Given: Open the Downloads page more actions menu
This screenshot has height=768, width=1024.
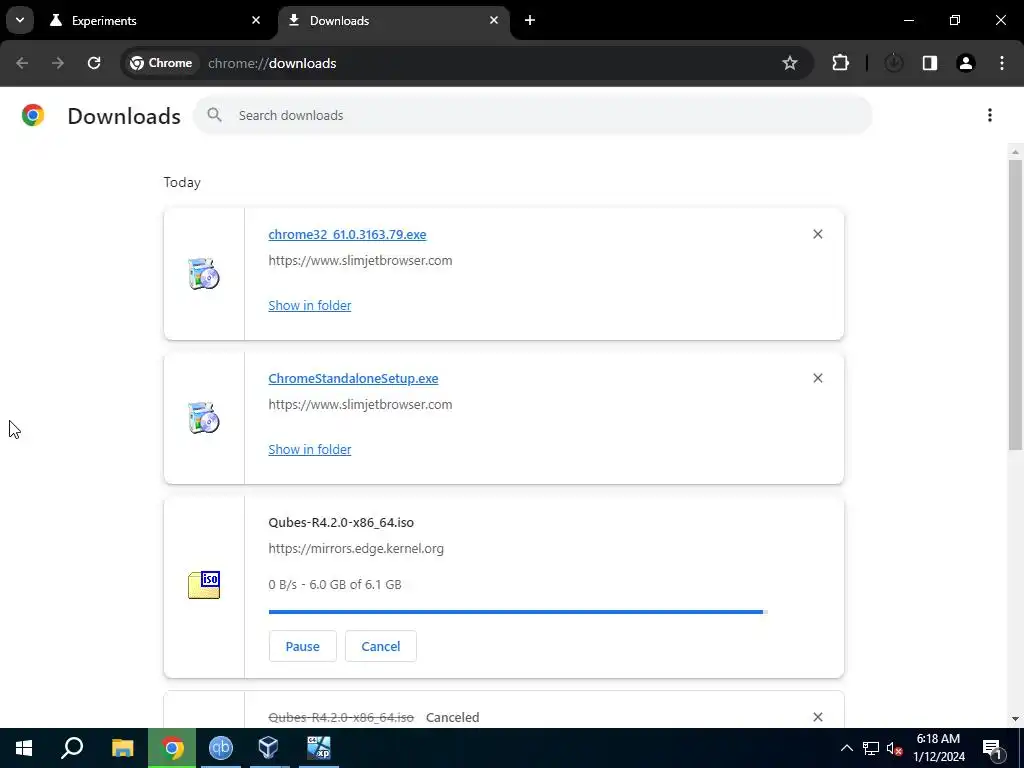Looking at the screenshot, I should 989,116.
